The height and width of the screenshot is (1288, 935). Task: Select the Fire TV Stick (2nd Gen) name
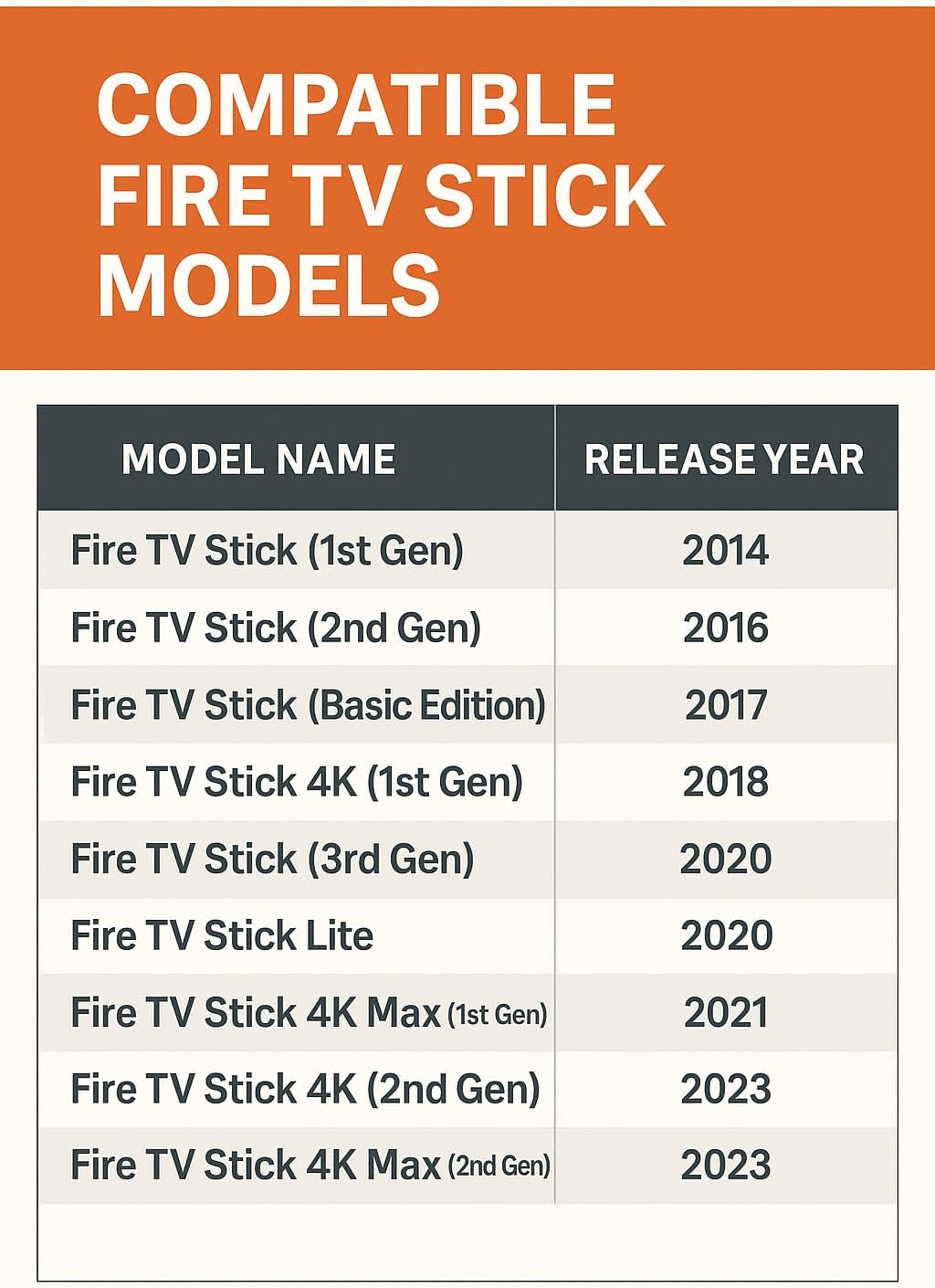pos(276,628)
